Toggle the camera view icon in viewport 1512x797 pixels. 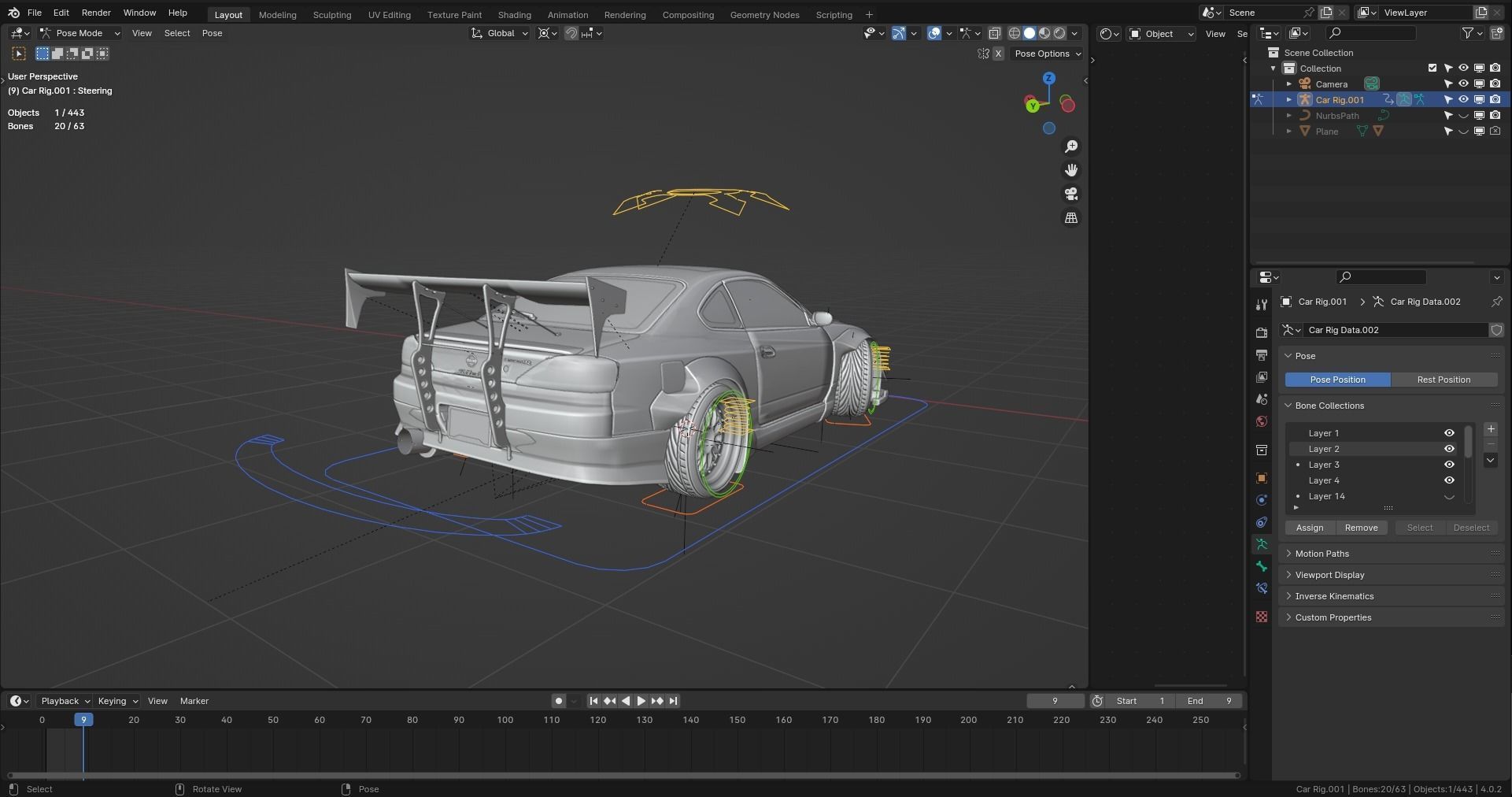[1071, 194]
